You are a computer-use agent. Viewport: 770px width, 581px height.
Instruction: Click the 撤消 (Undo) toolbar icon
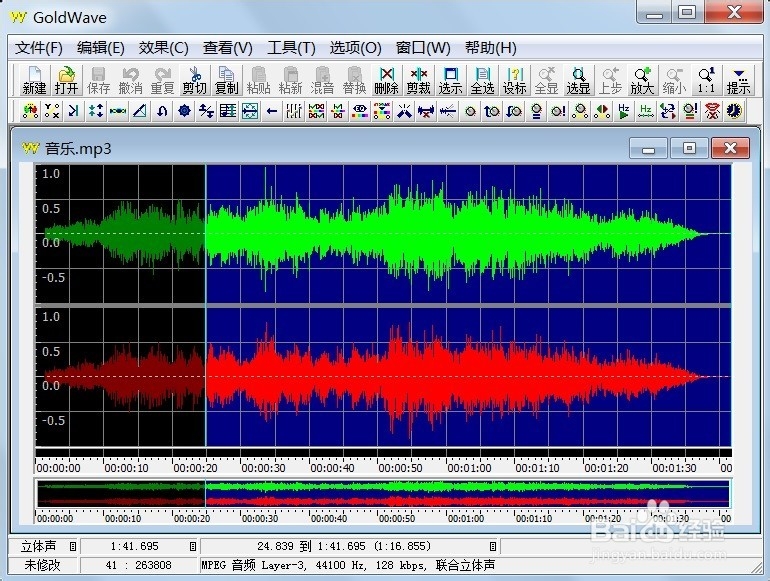click(130, 80)
